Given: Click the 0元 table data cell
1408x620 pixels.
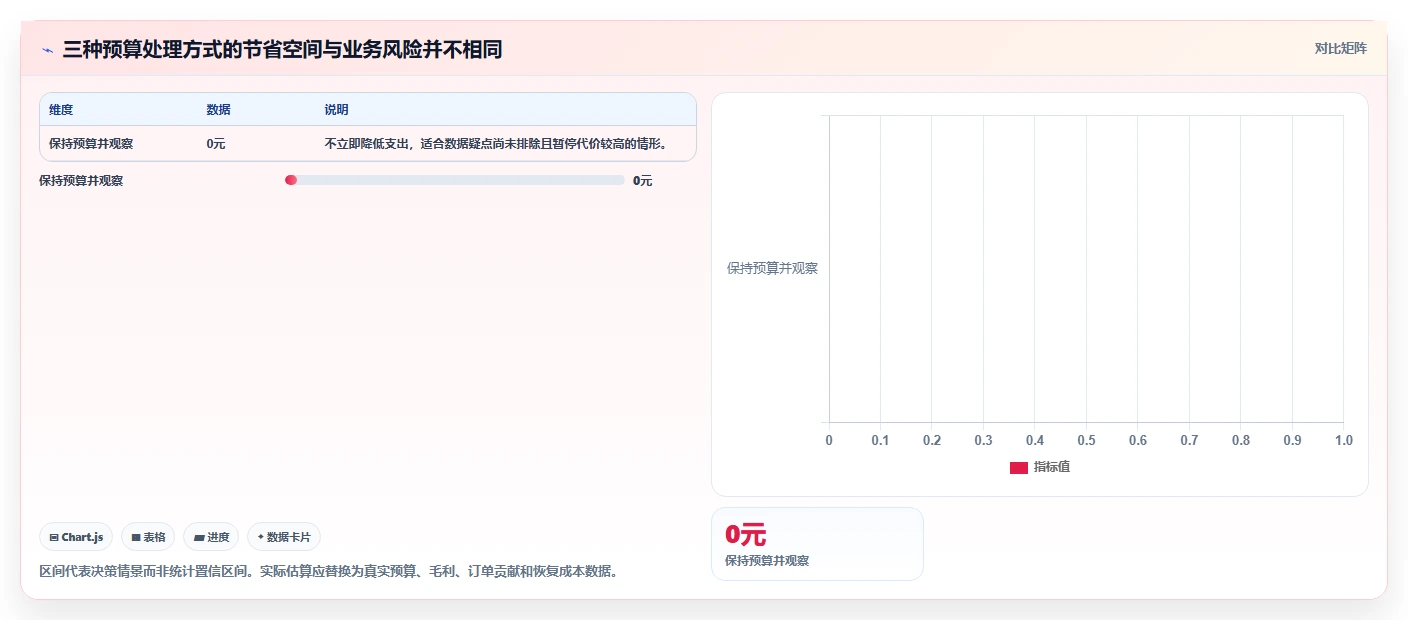Looking at the screenshot, I should (216, 143).
